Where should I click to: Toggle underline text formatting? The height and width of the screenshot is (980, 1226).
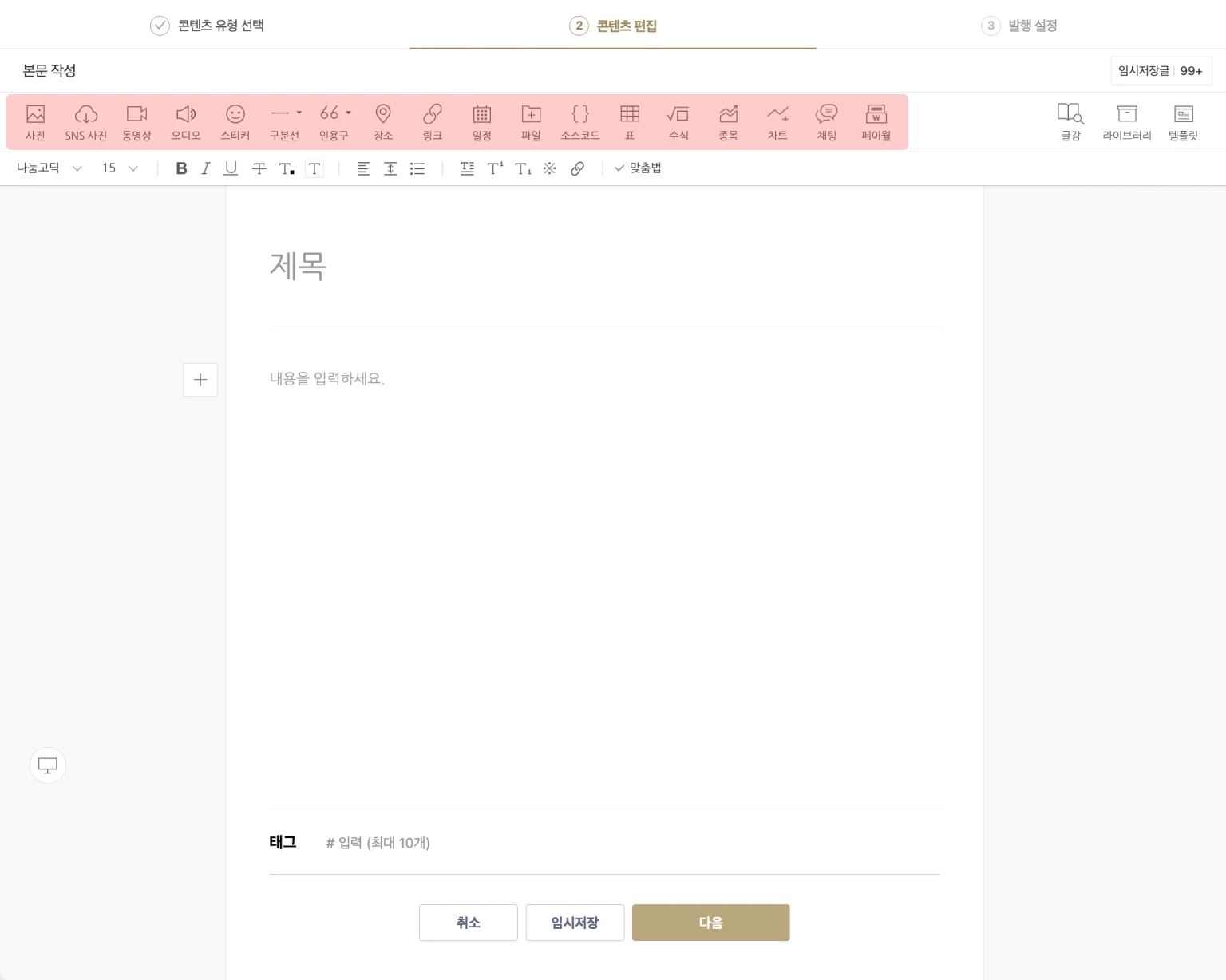(231, 168)
